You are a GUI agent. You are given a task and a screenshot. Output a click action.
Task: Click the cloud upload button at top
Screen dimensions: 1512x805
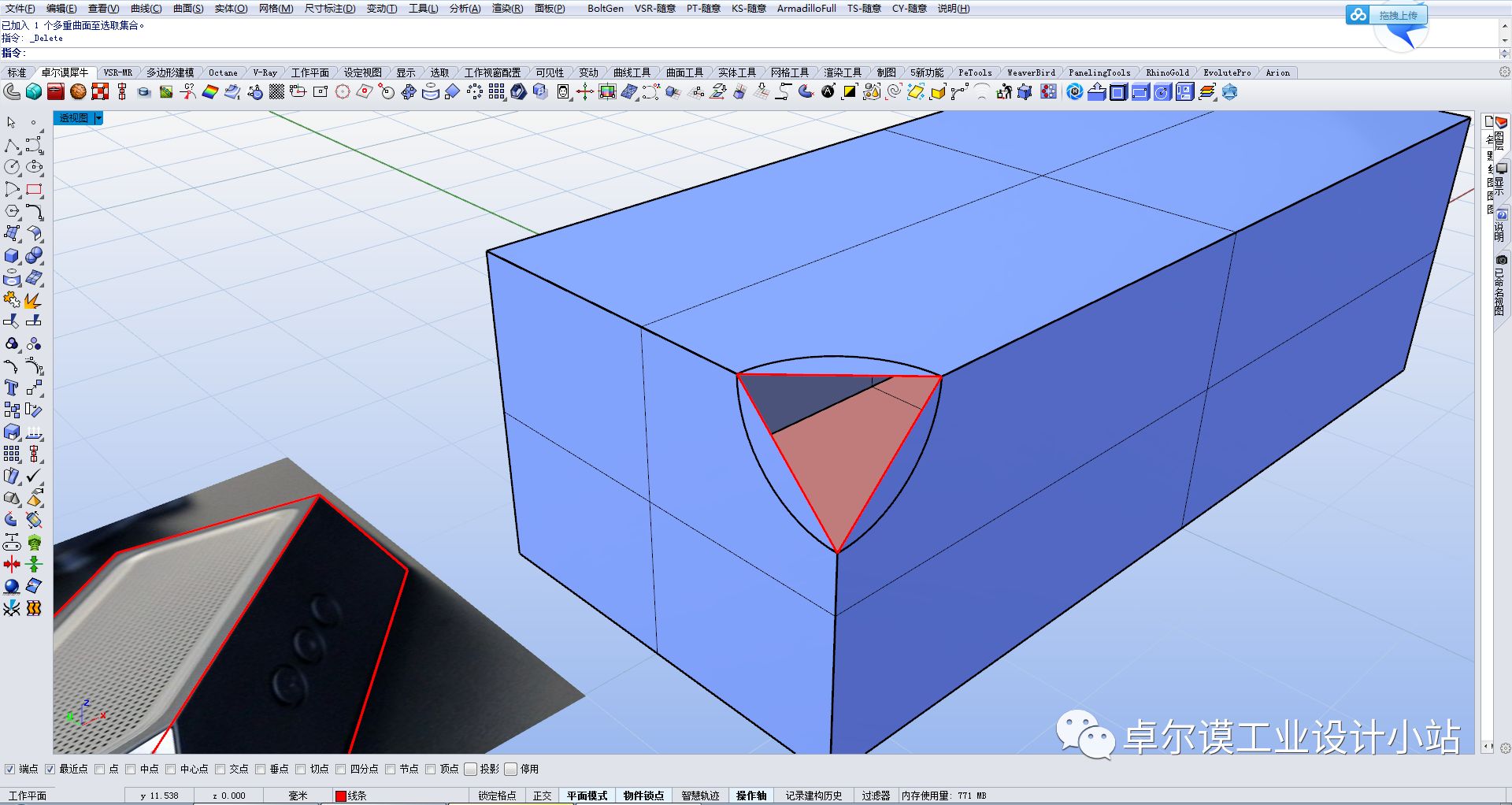coord(1387,15)
